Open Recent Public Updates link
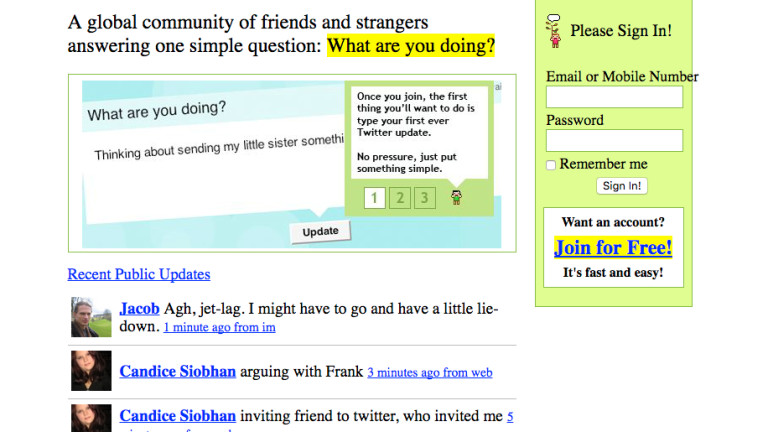This screenshot has height=432, width=768. click(x=139, y=274)
